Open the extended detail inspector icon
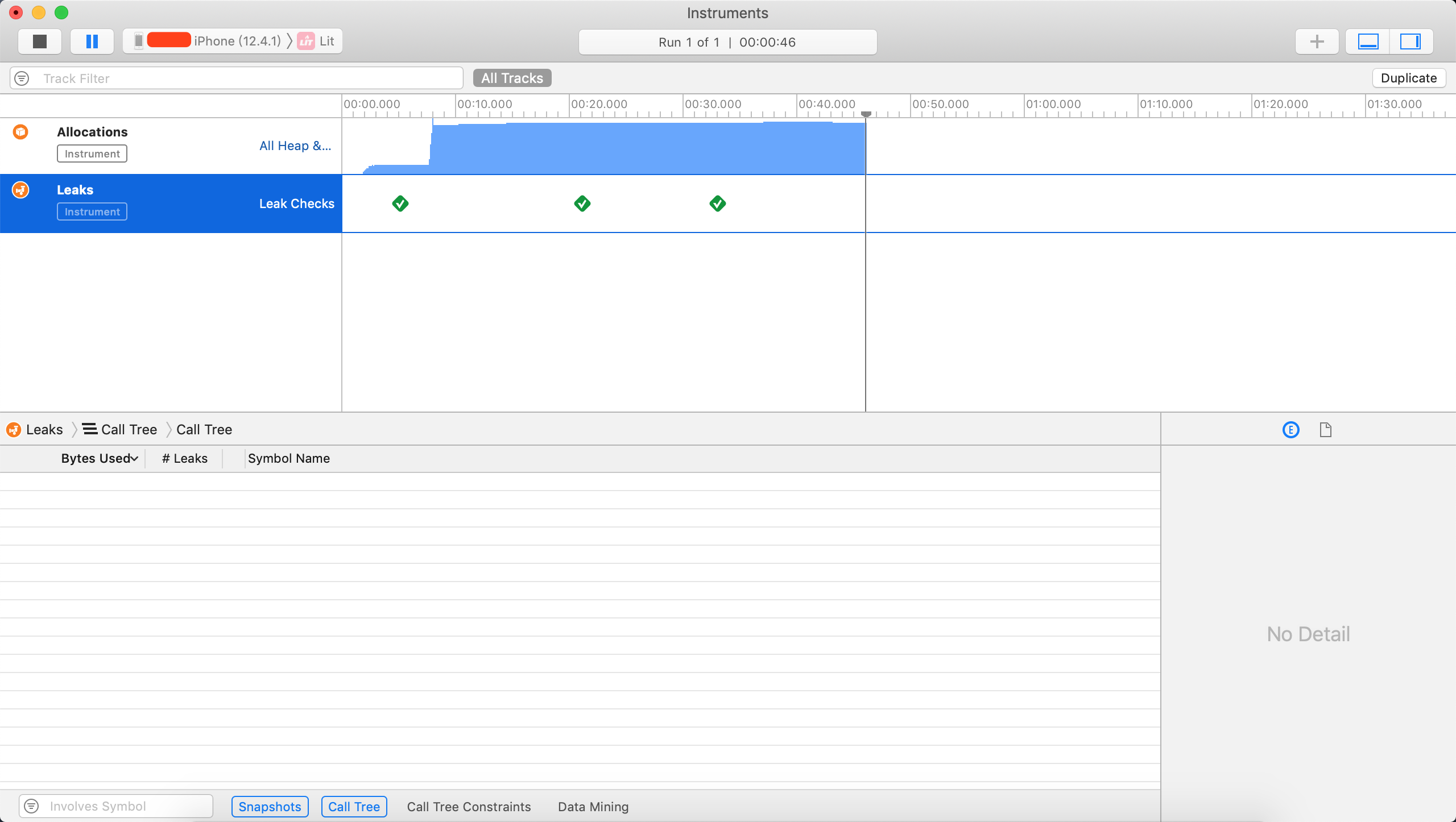 click(1290, 430)
